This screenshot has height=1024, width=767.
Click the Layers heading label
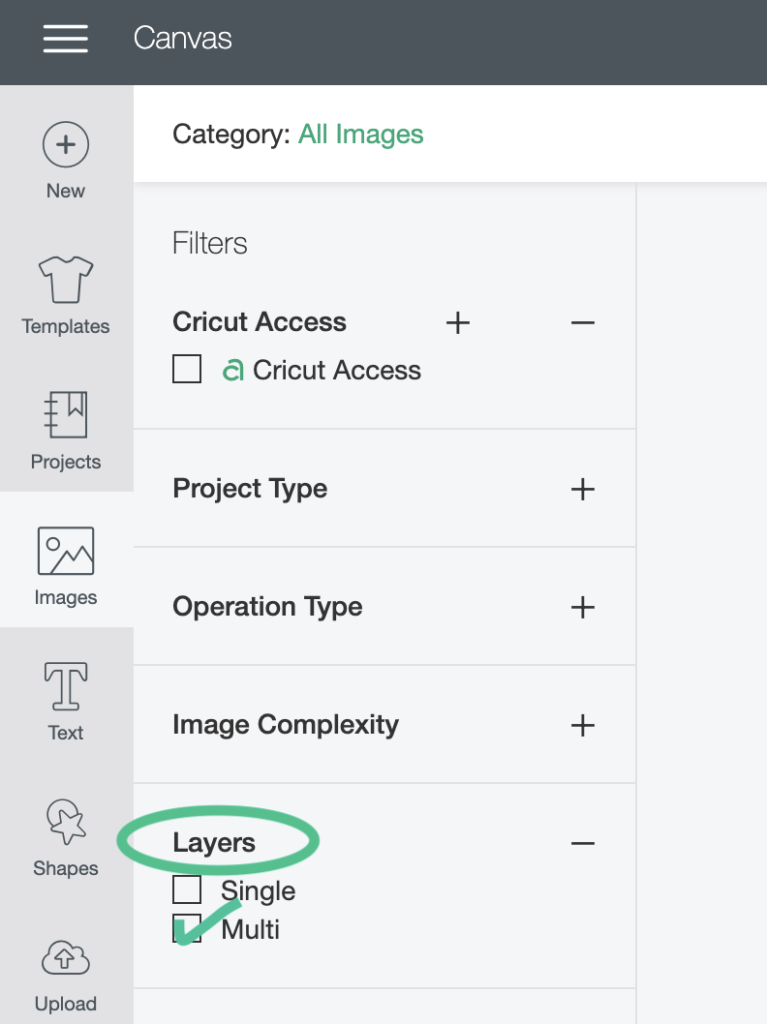pos(214,843)
